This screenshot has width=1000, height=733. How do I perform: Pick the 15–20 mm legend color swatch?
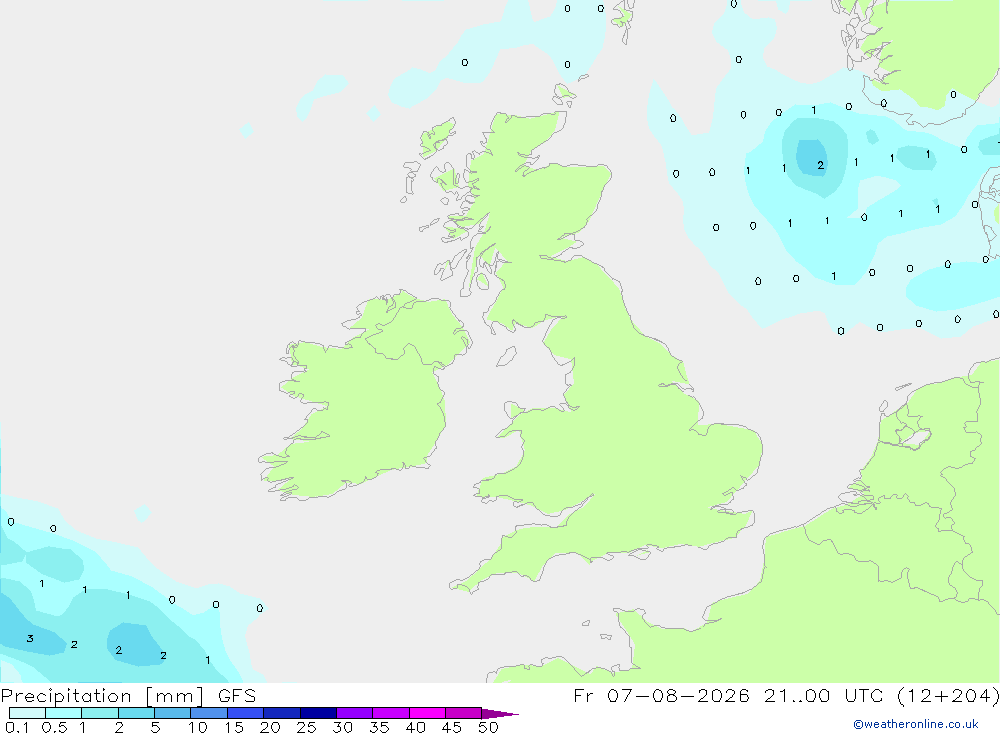click(x=245, y=713)
